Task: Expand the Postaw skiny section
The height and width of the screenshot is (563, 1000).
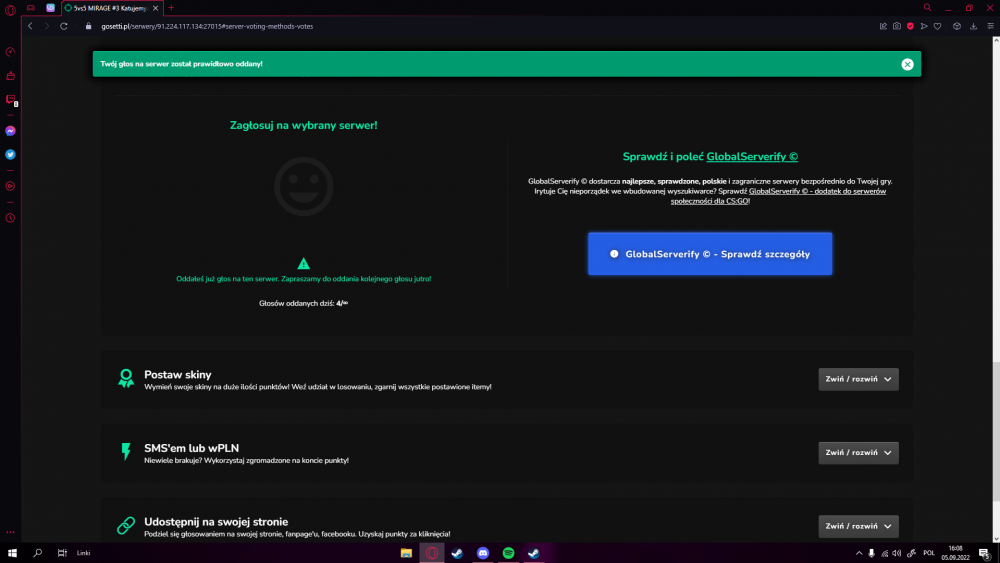Action: [858, 379]
